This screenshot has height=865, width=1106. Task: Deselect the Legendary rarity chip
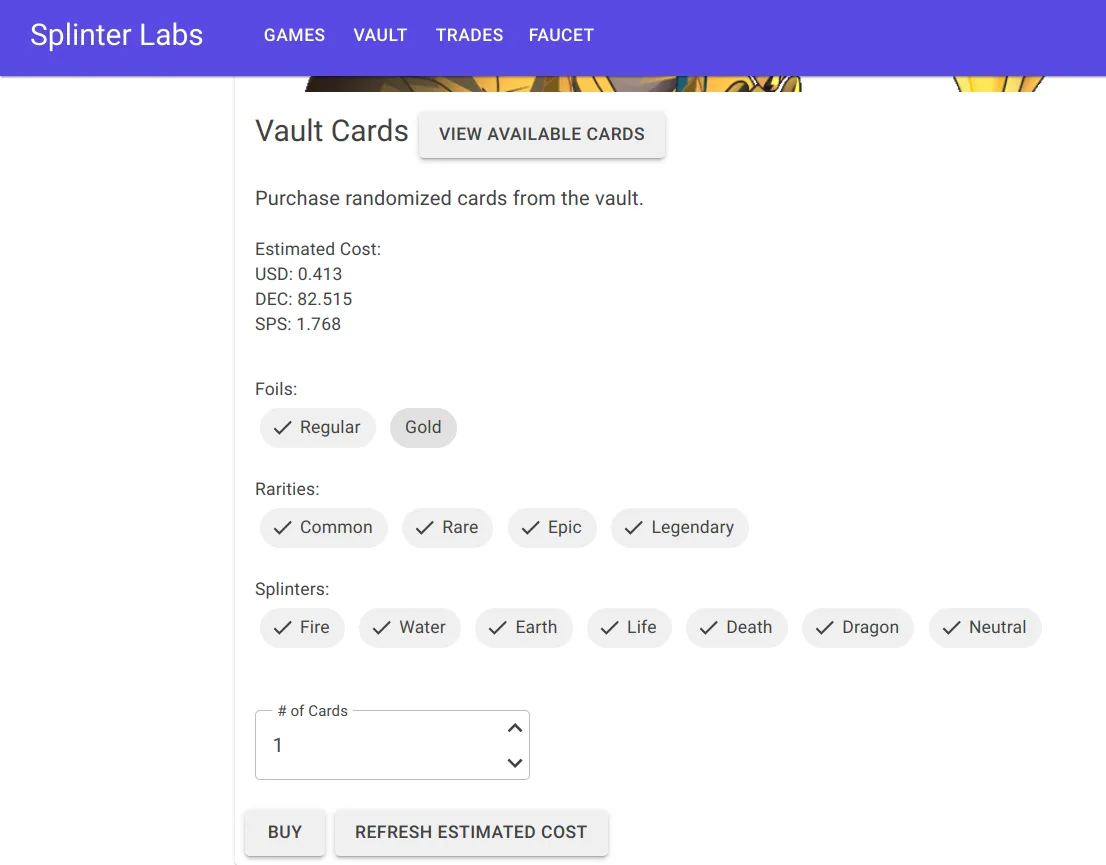[680, 528]
